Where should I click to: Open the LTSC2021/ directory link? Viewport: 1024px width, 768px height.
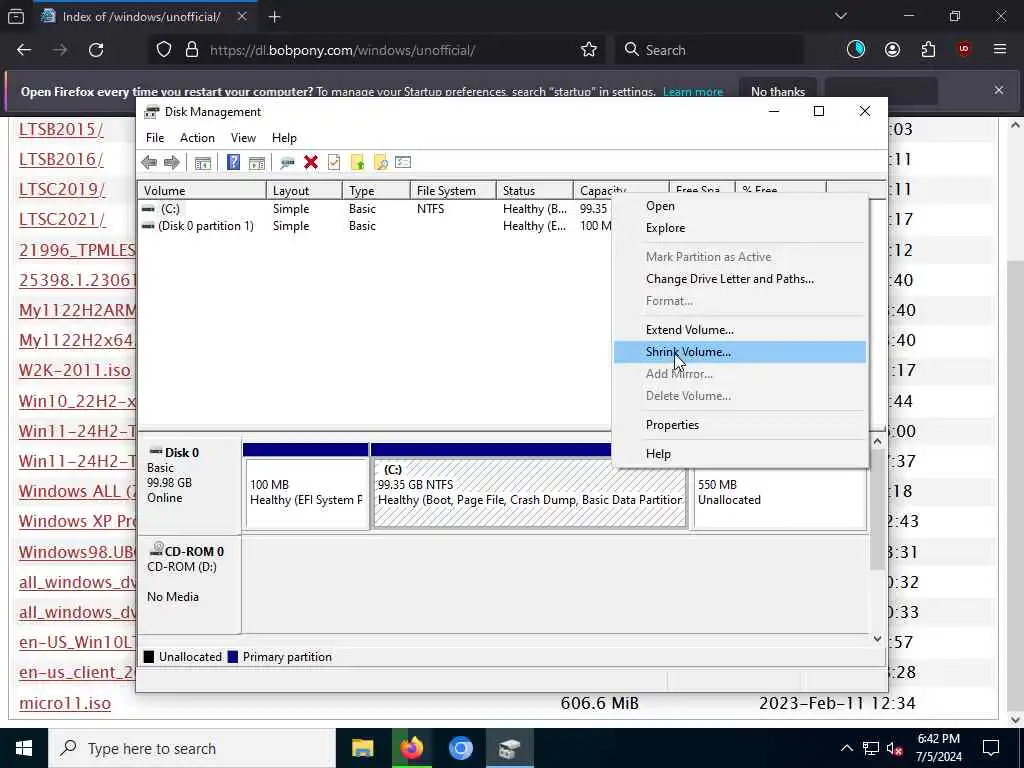62,219
